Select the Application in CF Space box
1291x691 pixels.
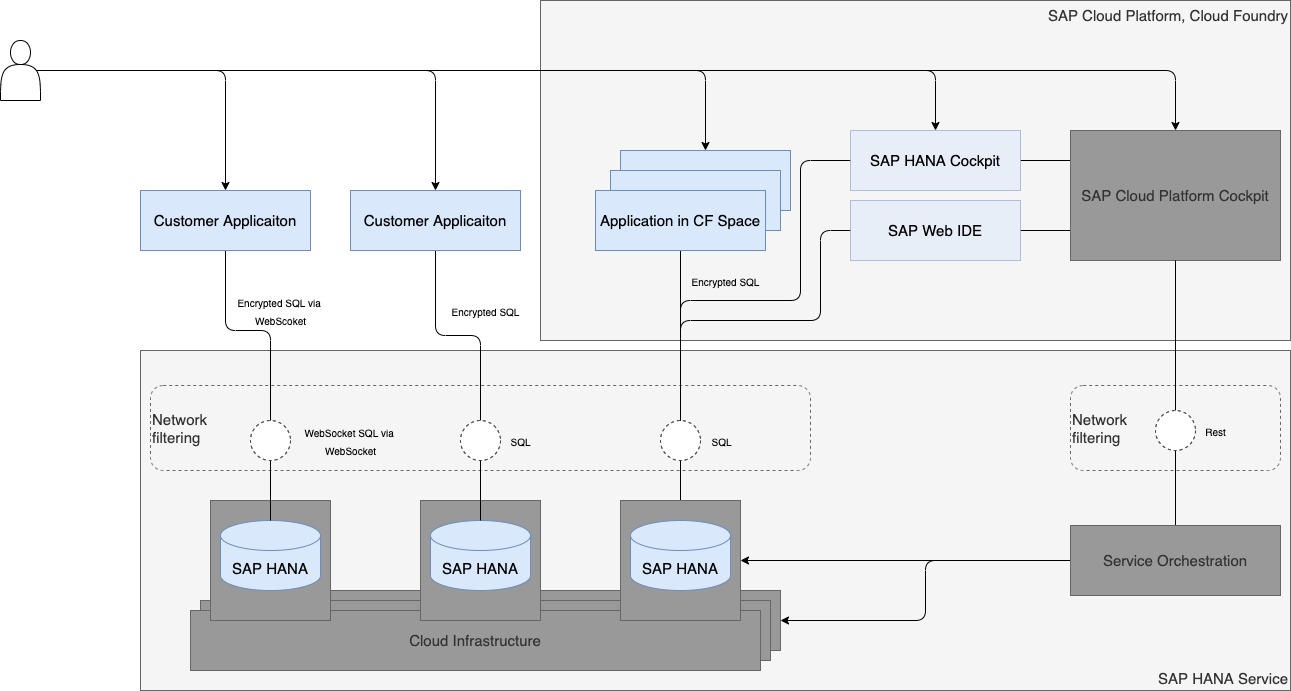680,221
